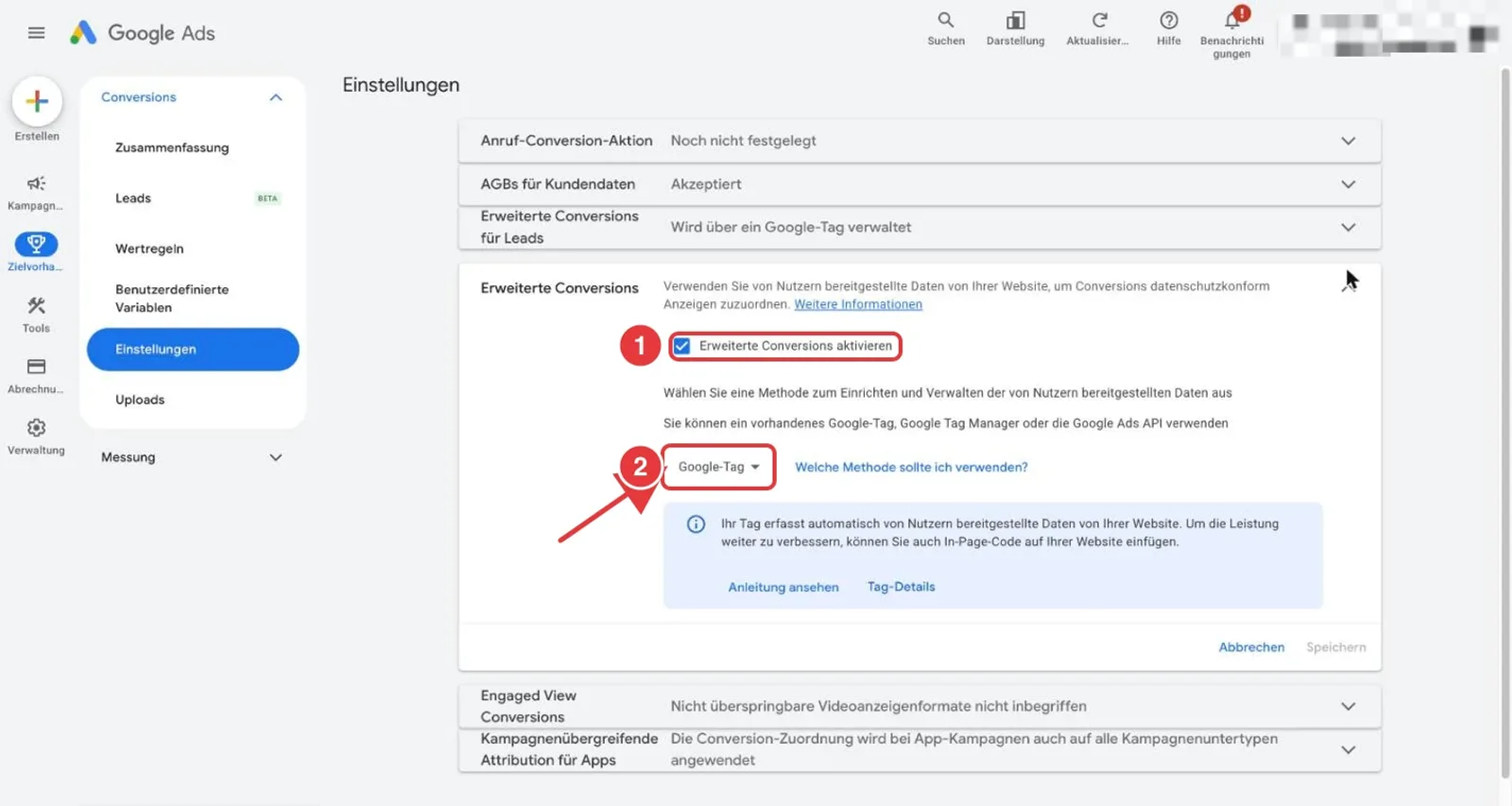This screenshot has height=806, width=1512.
Task: Expand AGBs für Kundendaten row
Action: (x=919, y=184)
